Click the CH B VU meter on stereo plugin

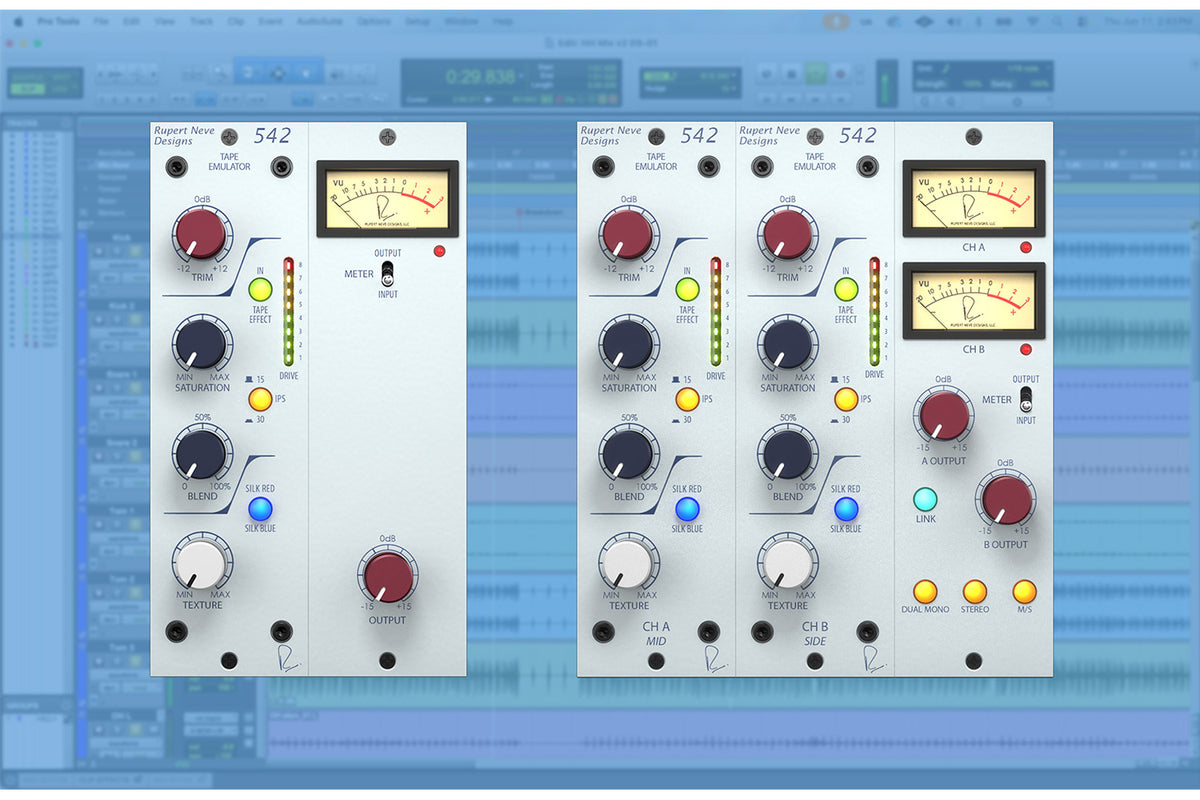(x=974, y=300)
